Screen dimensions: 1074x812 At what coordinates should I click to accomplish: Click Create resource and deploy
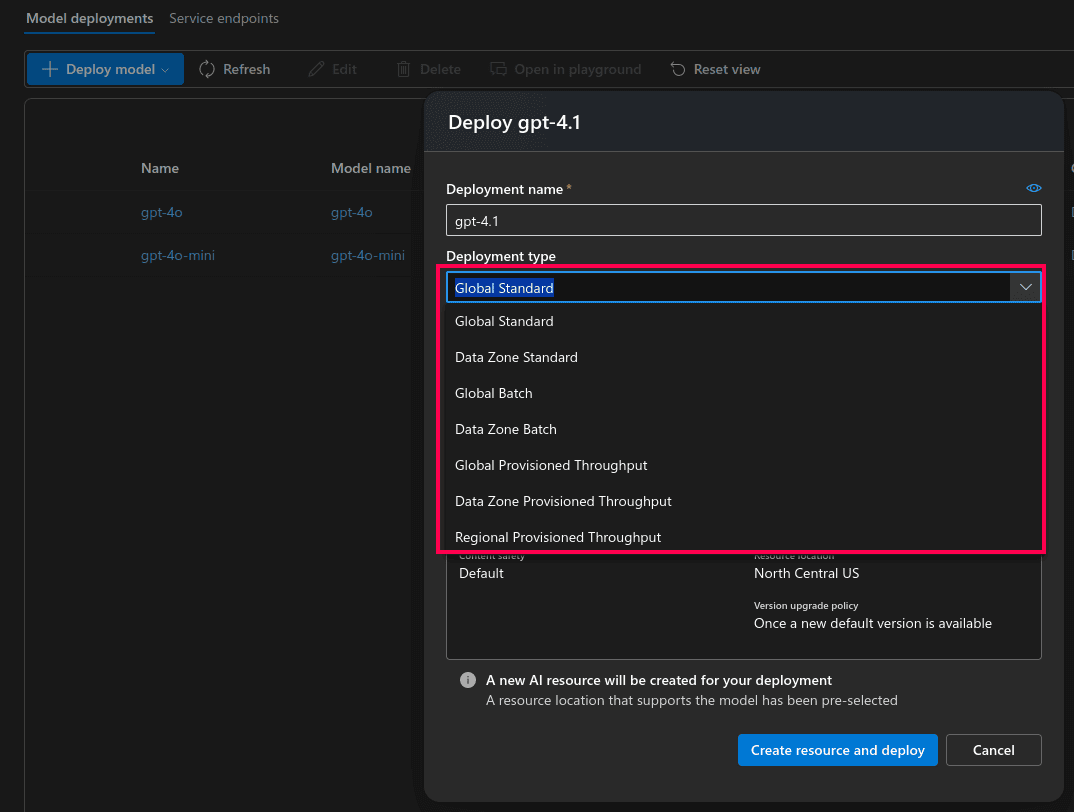[x=837, y=750]
